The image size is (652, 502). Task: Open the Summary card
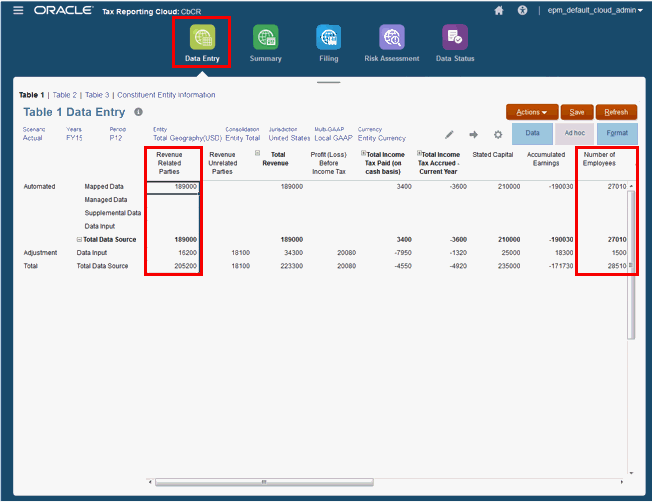point(266,43)
